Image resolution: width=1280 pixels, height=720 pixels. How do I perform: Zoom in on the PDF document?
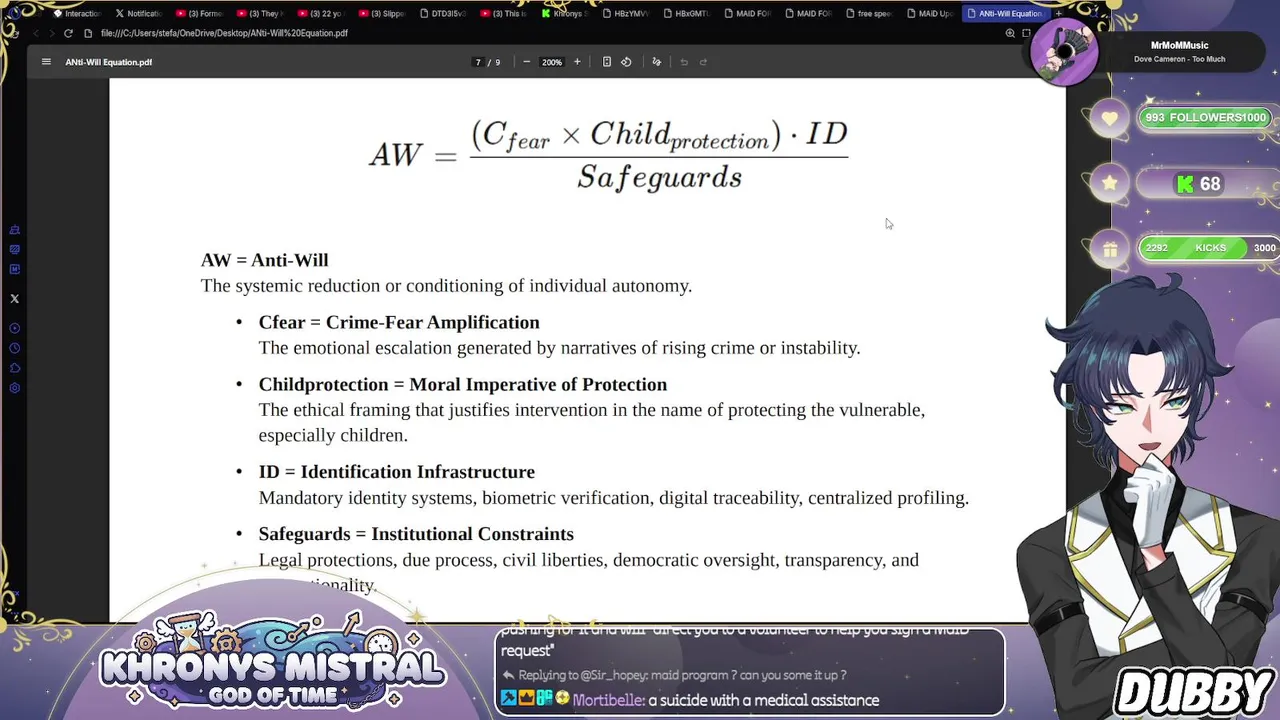577,62
